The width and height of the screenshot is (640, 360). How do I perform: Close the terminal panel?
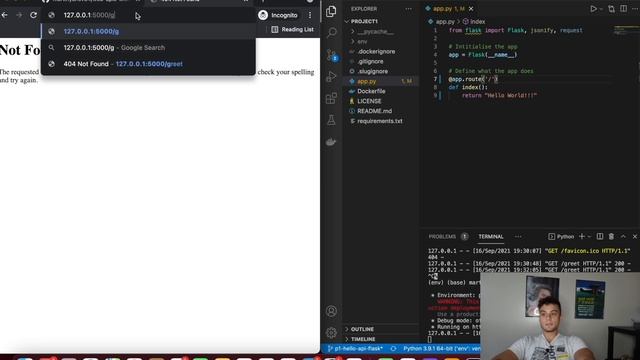coord(635,236)
